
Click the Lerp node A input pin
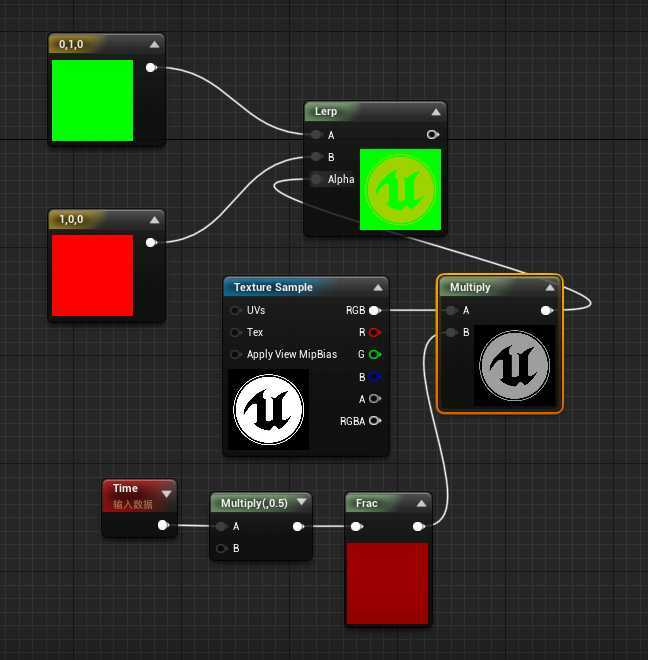coord(316,135)
